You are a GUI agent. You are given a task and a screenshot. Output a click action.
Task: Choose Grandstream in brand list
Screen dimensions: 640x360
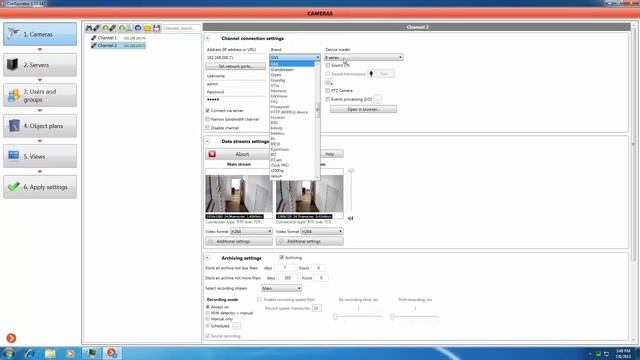[292, 70]
